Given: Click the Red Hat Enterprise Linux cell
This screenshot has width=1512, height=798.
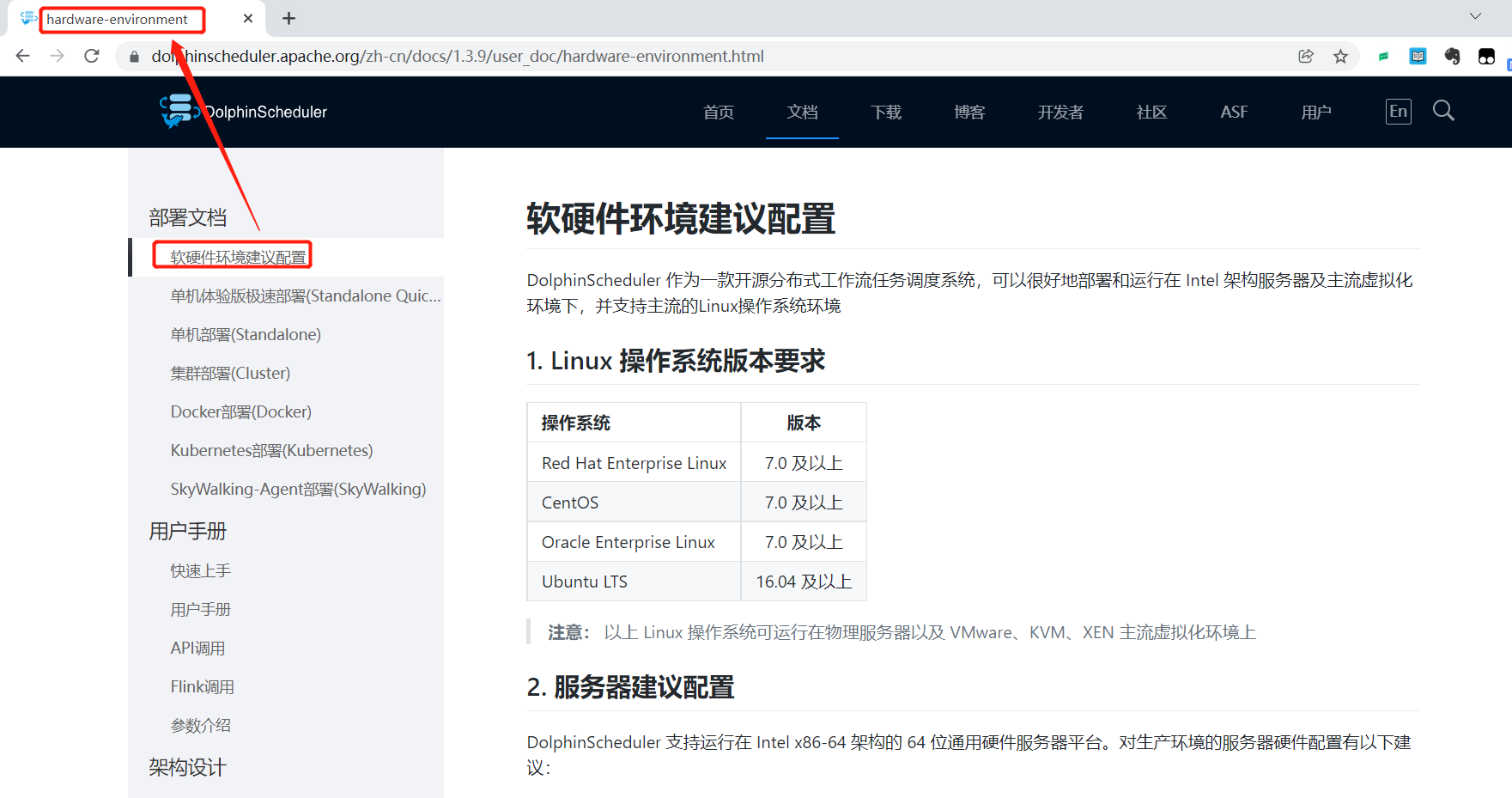Looking at the screenshot, I should (635, 463).
